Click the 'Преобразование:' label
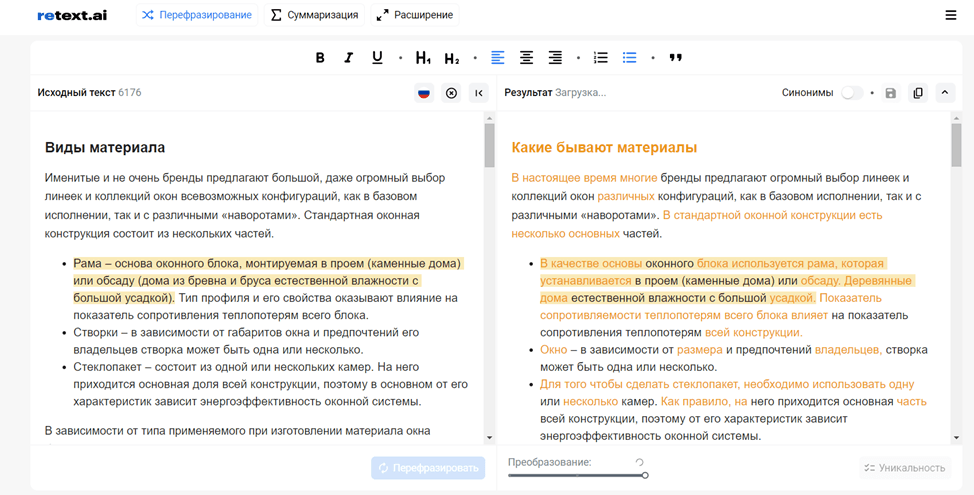Screen dimensions: 974x495 [550, 462]
